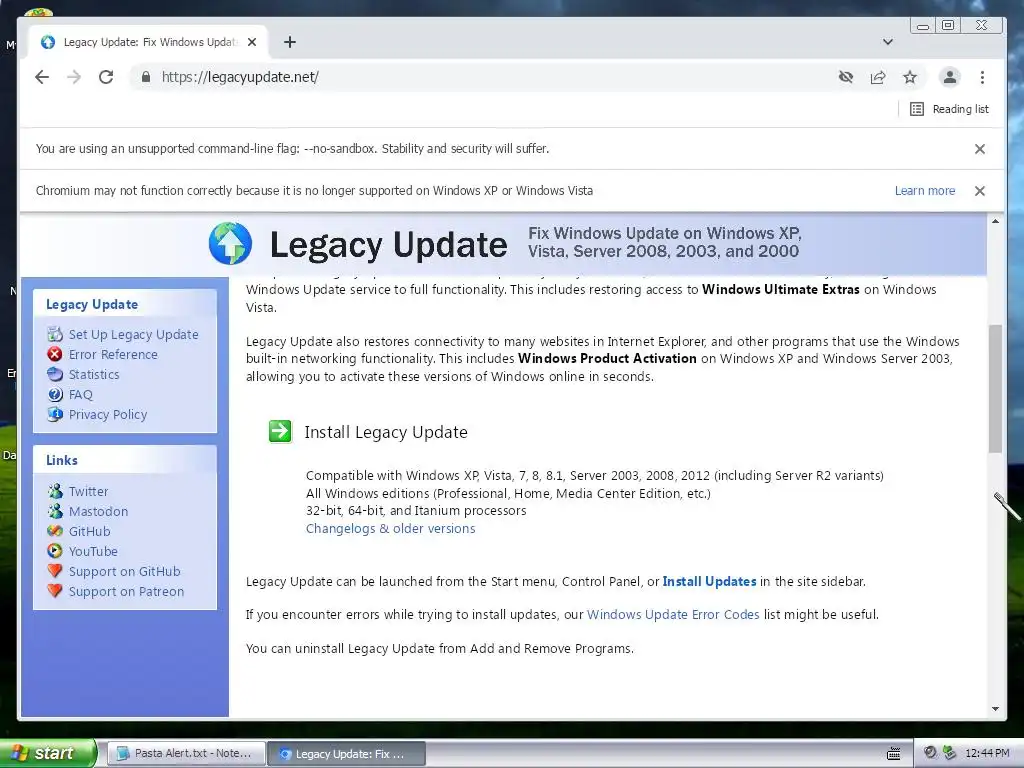Screen dimensions: 1024x768
Task: Open the Windows Start menu
Action: (x=48, y=753)
